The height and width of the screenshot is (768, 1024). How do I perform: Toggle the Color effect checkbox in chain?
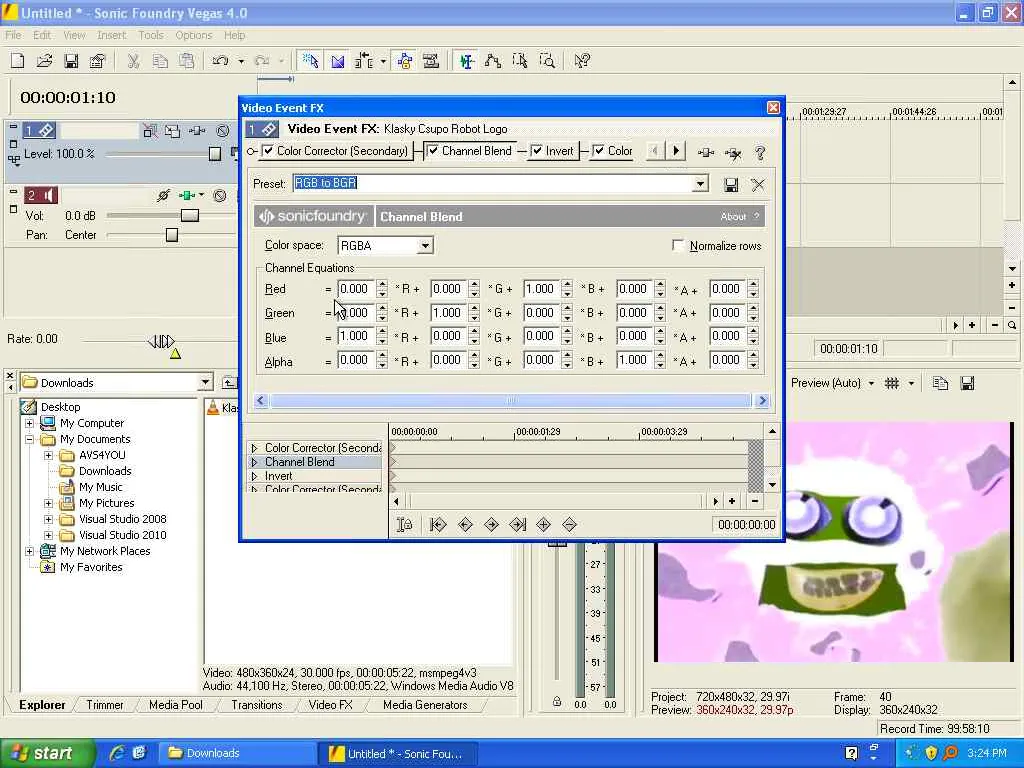(598, 151)
